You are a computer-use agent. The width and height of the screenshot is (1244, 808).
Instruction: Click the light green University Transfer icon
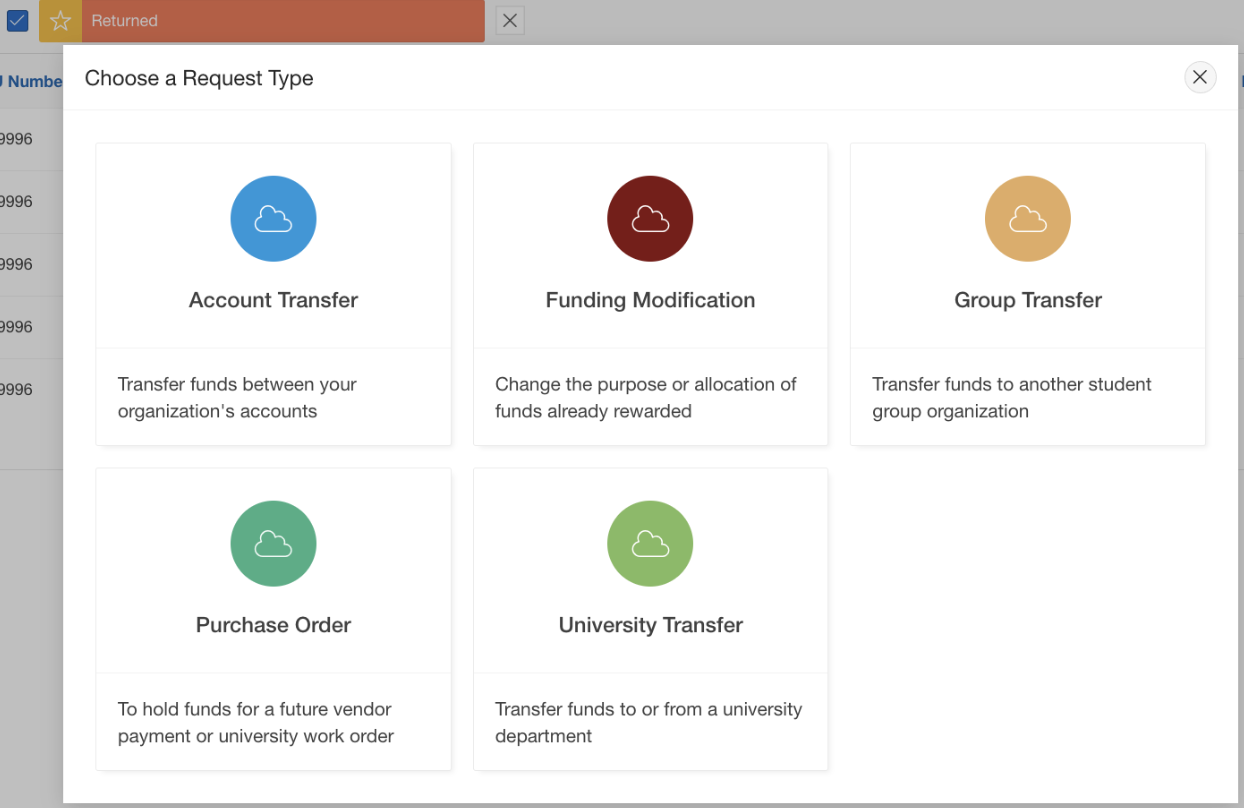click(x=650, y=544)
